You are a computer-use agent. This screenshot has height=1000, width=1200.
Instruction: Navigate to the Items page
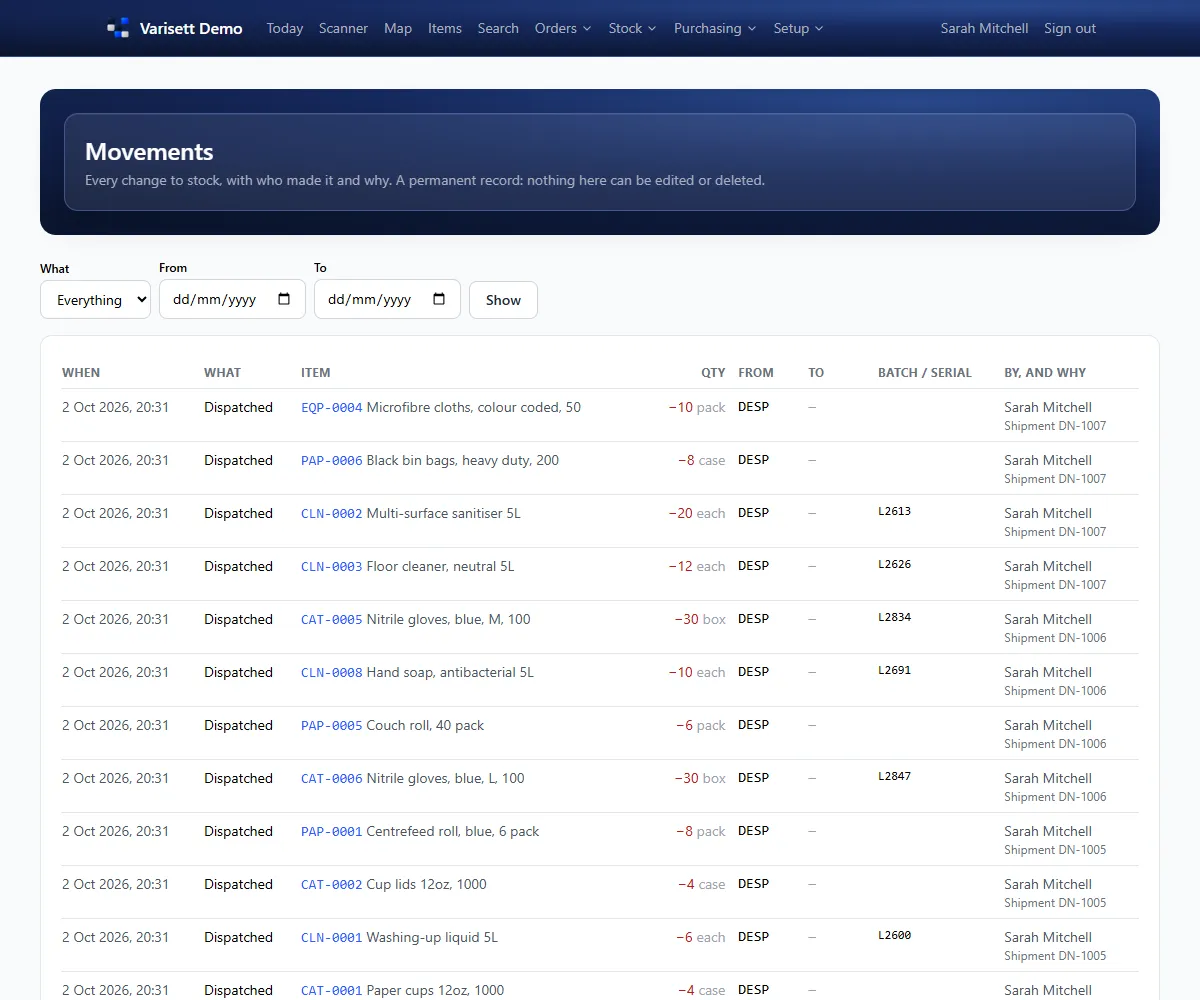445,28
